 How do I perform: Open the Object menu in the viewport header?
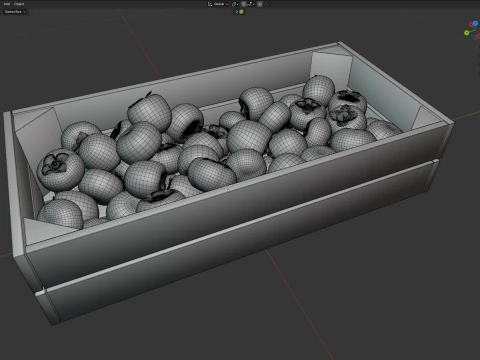19,4
